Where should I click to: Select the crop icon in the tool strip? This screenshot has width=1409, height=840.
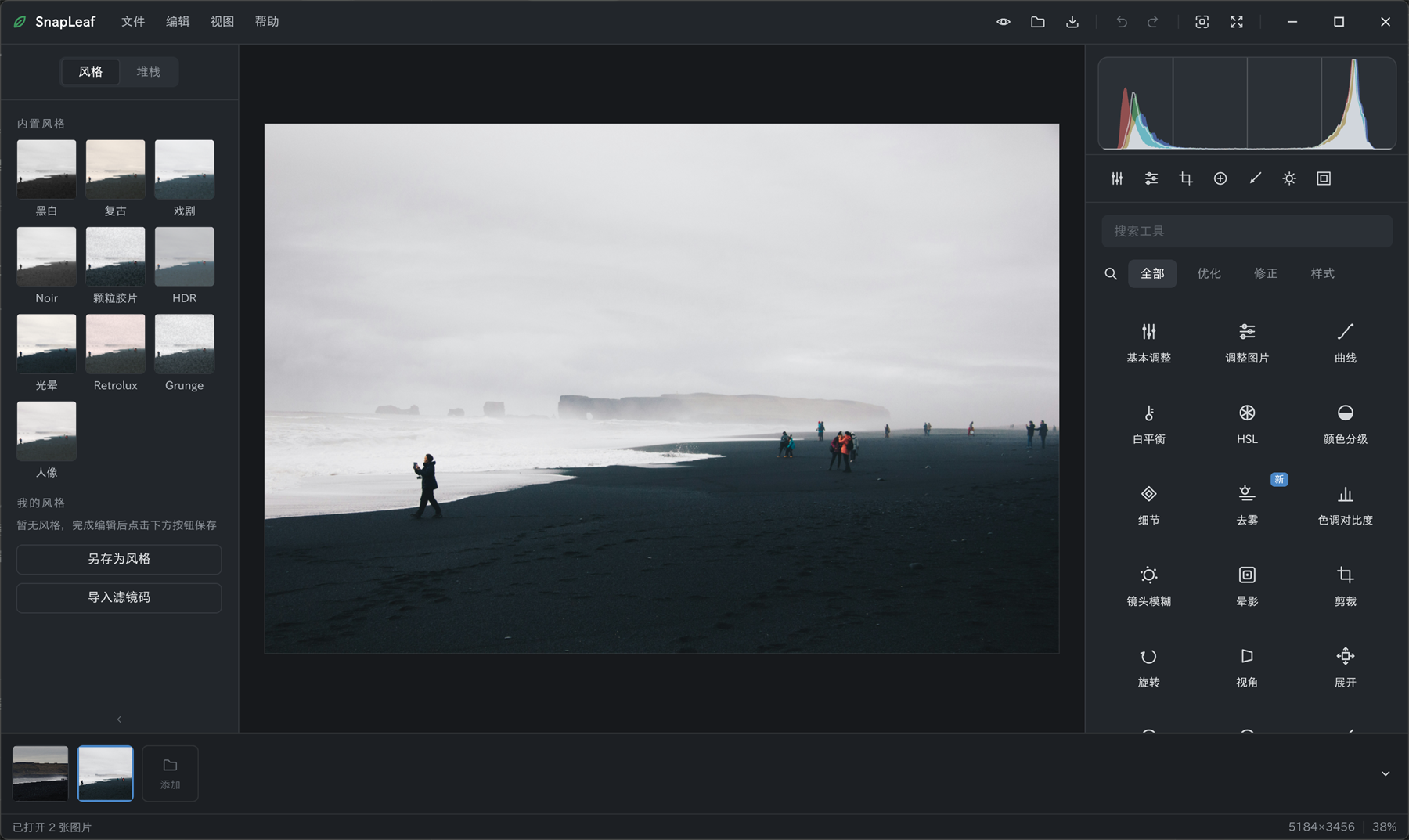coord(1186,178)
